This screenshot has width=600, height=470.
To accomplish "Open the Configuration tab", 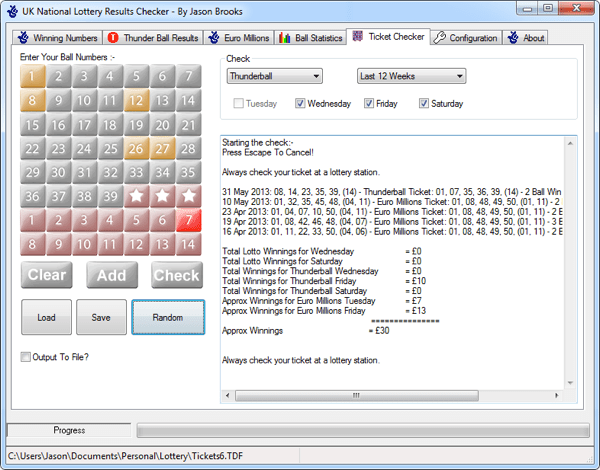I will coord(466,38).
